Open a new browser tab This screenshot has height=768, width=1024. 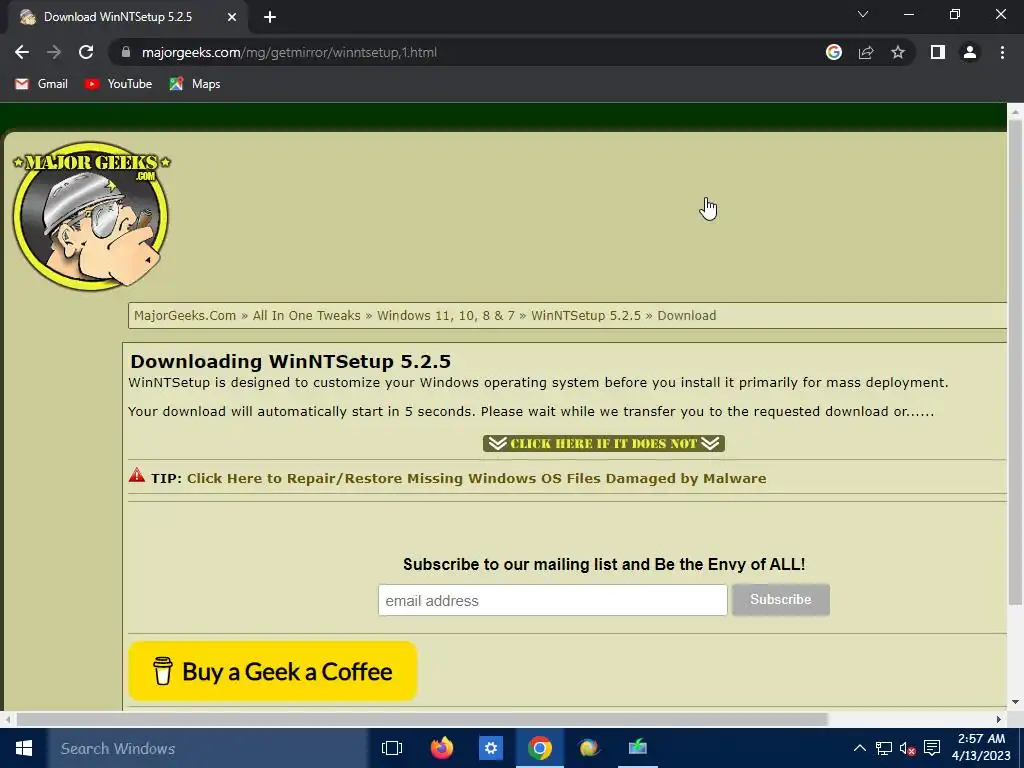pos(270,17)
